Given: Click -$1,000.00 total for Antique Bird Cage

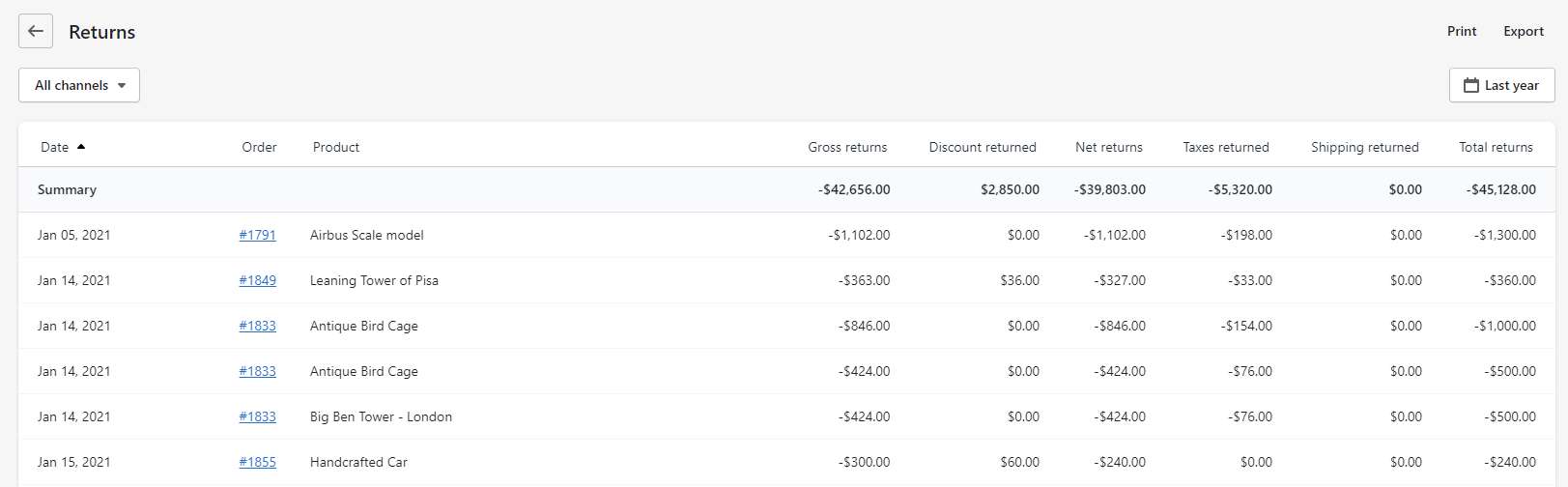Looking at the screenshot, I should click(x=1505, y=326).
